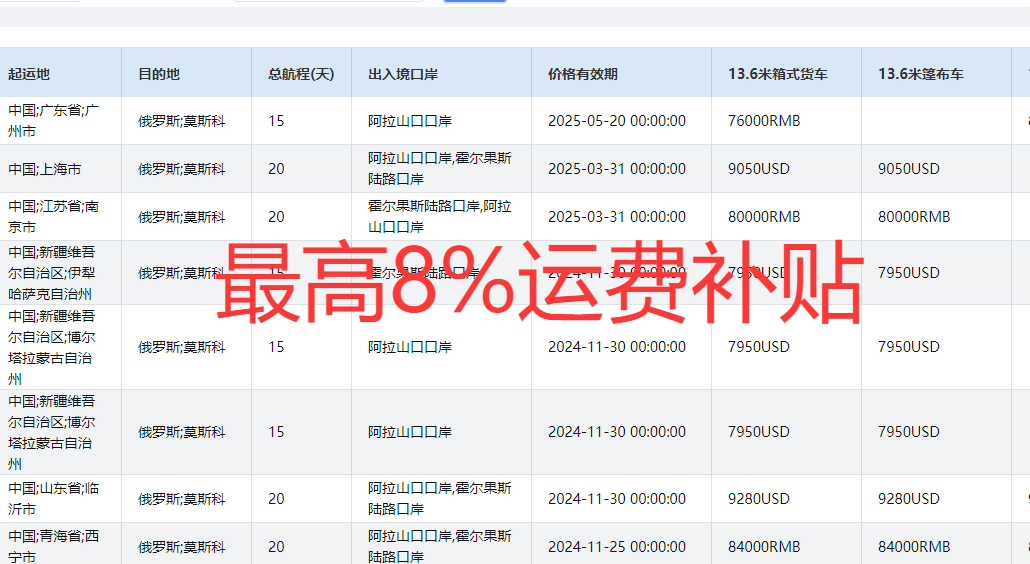
Task: Click the 9280USD price under 13.6米篷布车
Action: pos(909,498)
